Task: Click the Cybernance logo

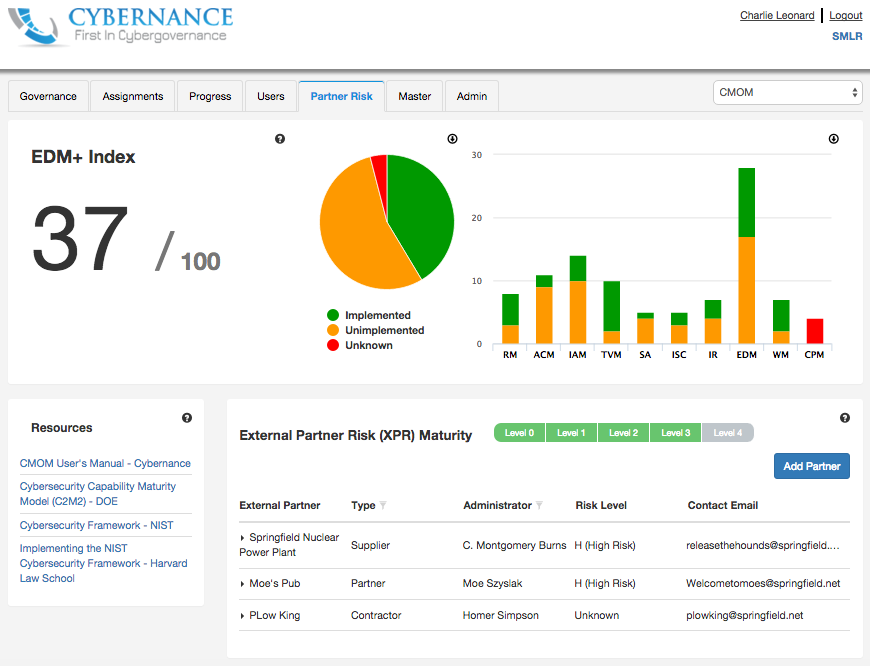Action: pos(120,26)
